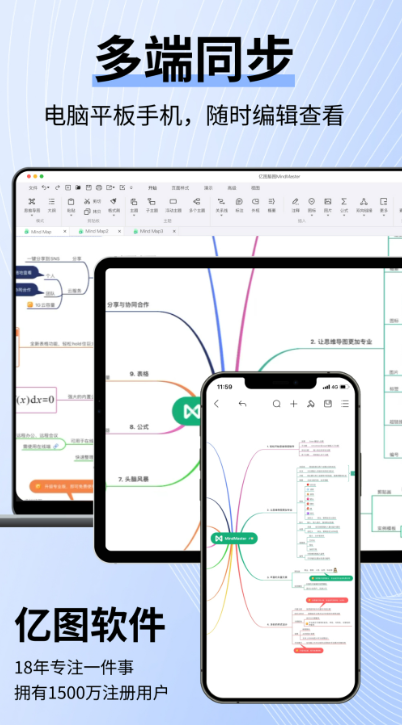
Task: Switch to the 演示 ribbon tab
Action: (208, 188)
